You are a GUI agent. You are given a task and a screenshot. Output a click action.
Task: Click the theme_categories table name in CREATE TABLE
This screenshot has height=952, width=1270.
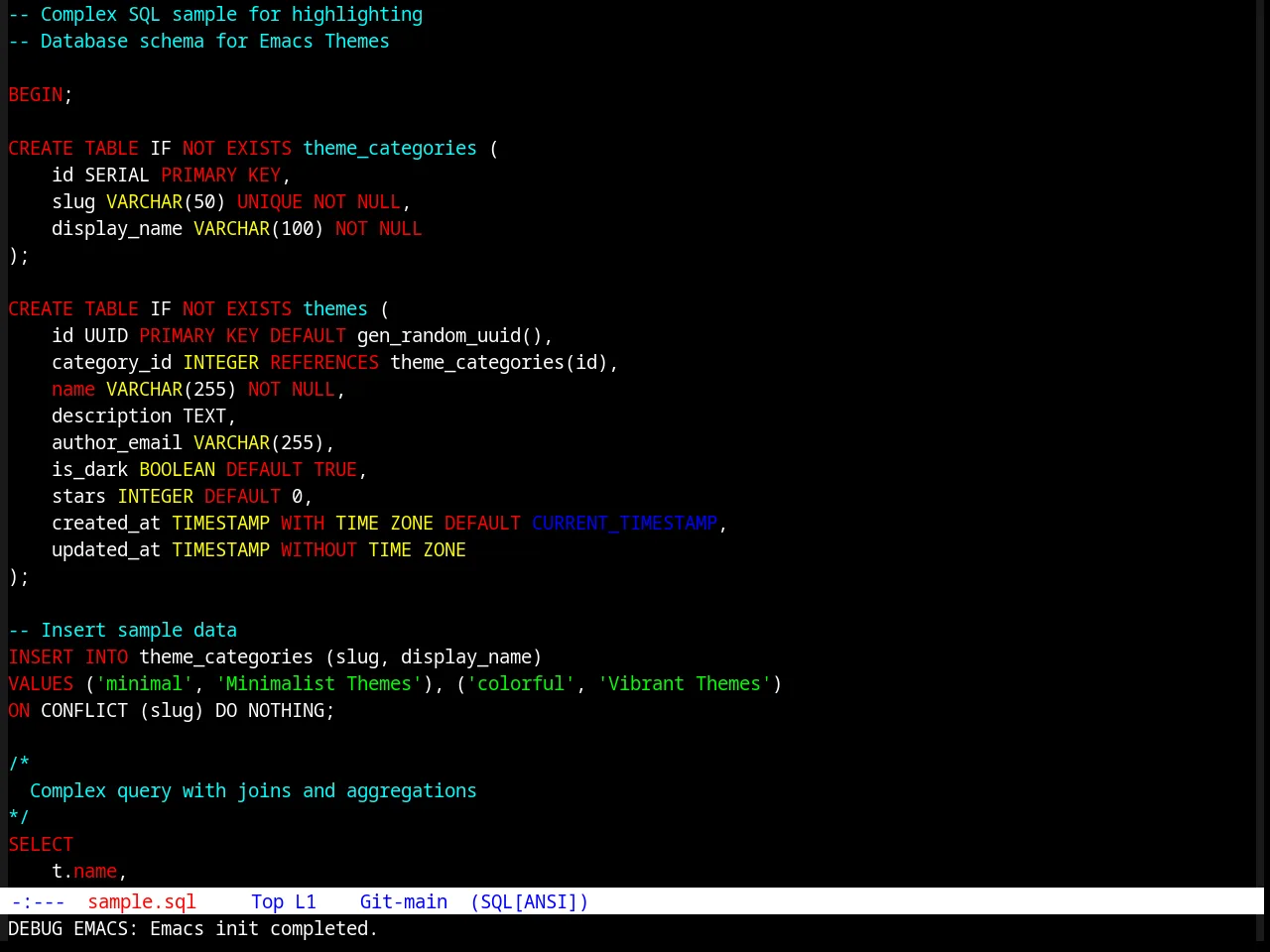(x=390, y=148)
